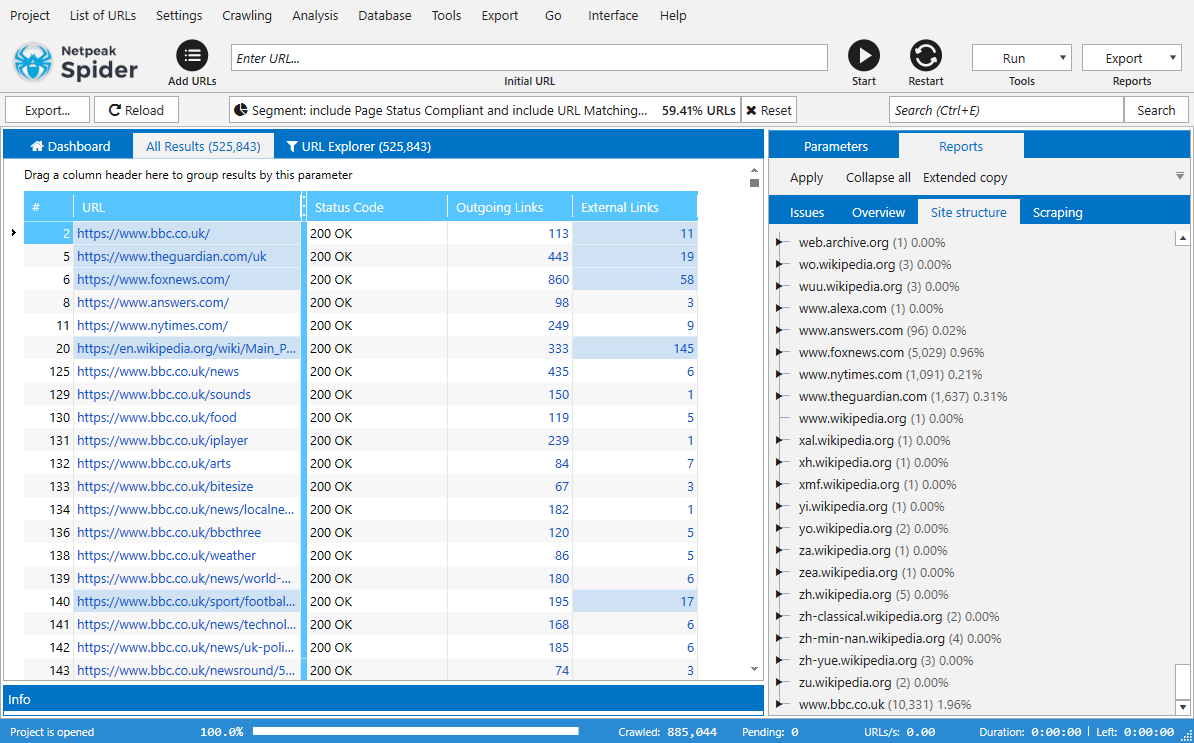Switch to the Parameters tab
Image resolution: width=1194 pixels, height=743 pixels.
click(835, 146)
